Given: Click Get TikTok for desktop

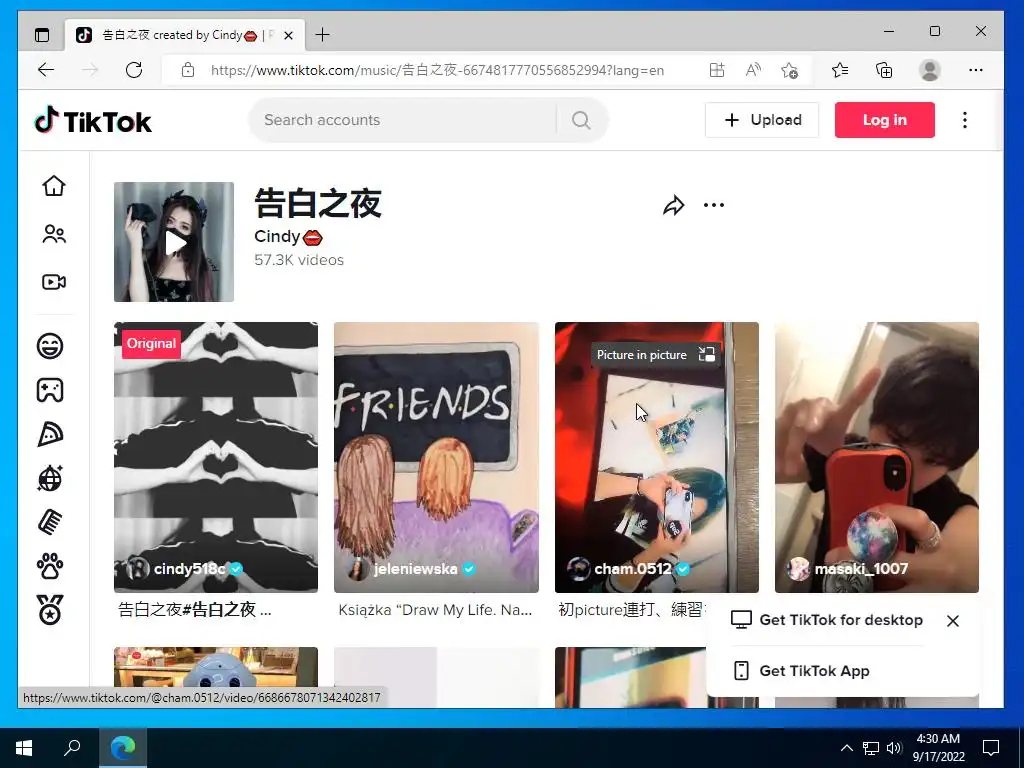Looking at the screenshot, I should [x=827, y=620].
